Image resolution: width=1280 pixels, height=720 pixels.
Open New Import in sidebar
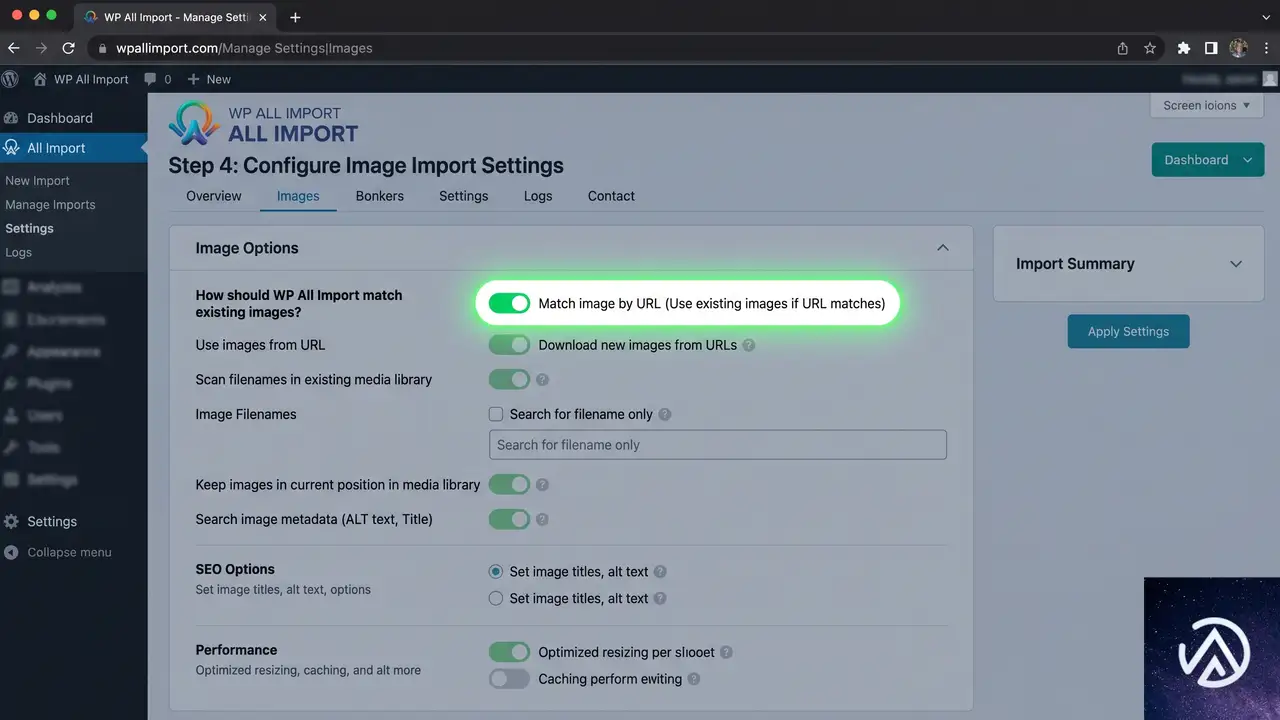pyautogui.click(x=38, y=181)
